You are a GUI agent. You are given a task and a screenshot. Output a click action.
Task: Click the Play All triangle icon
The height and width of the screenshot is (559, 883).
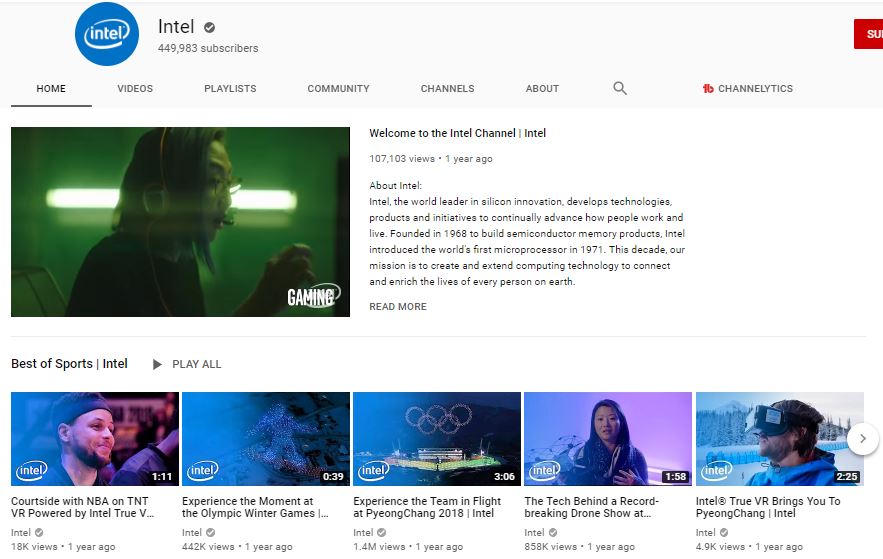tap(157, 364)
